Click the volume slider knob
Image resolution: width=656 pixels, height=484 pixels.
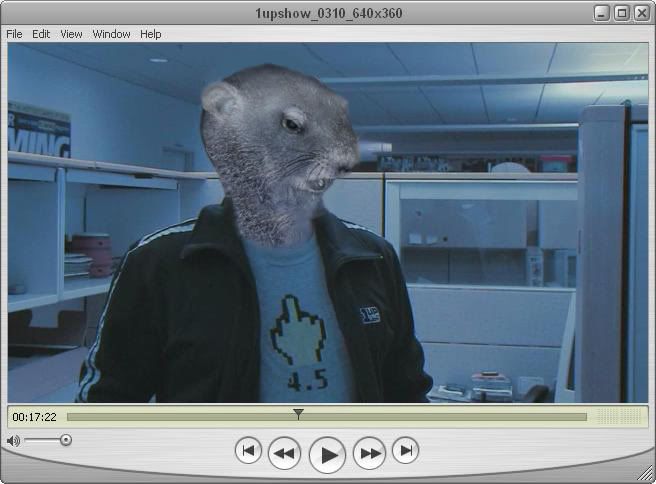pos(66,440)
